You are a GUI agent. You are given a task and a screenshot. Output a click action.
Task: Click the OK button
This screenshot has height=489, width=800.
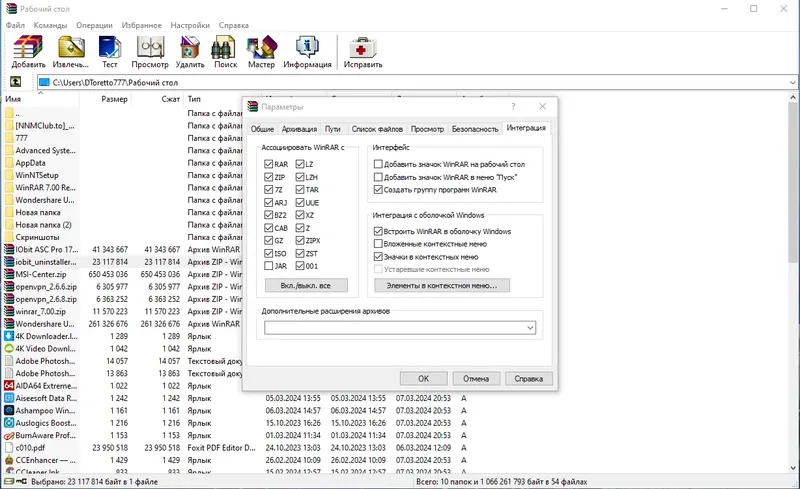tap(423, 379)
